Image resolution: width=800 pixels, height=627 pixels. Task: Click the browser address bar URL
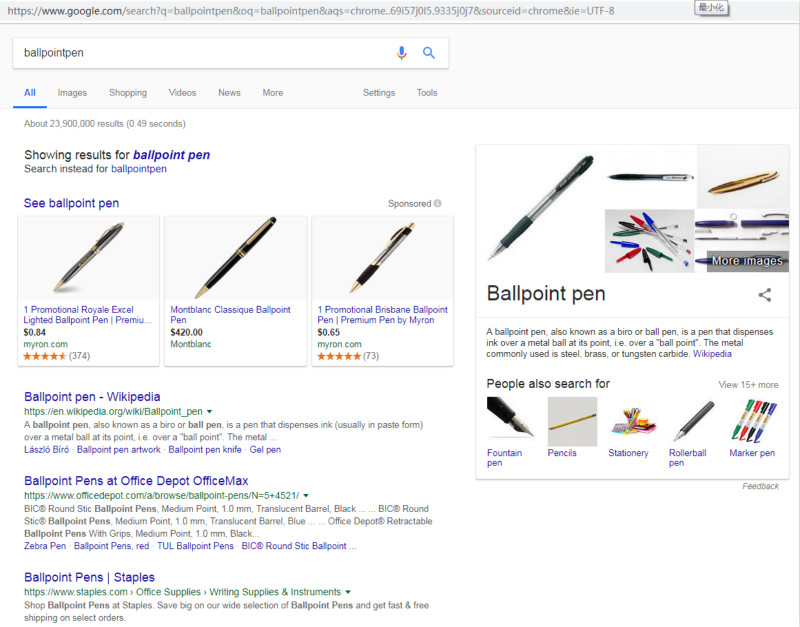pyautogui.click(x=311, y=11)
